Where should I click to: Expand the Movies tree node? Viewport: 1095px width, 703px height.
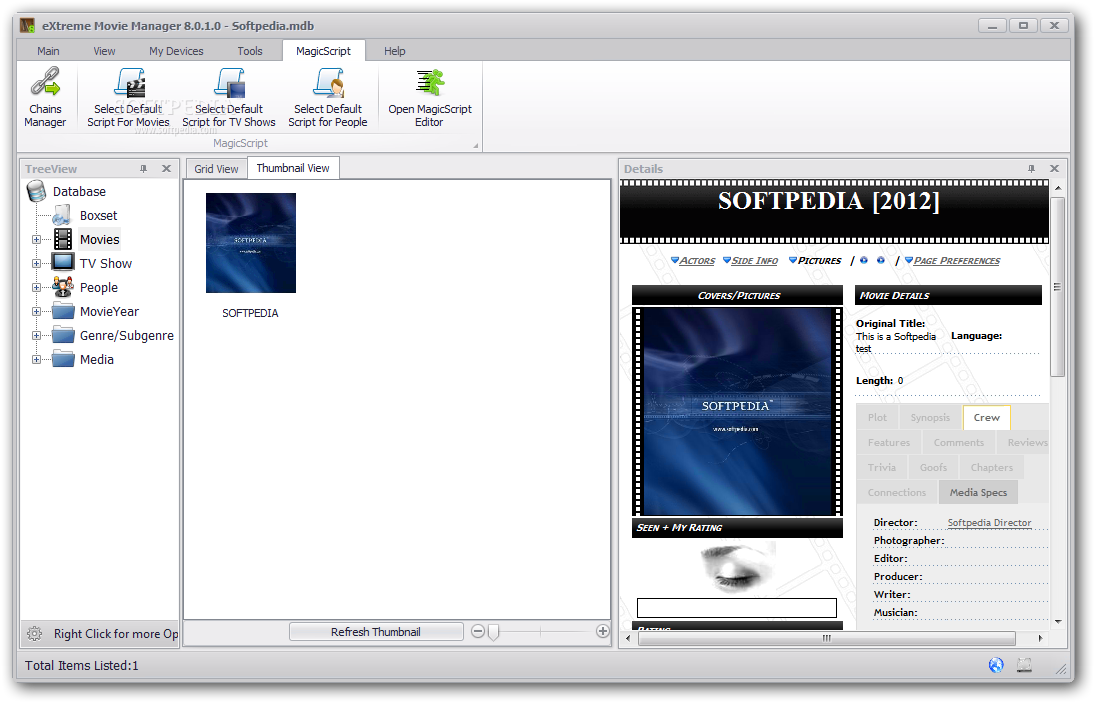tap(36, 239)
